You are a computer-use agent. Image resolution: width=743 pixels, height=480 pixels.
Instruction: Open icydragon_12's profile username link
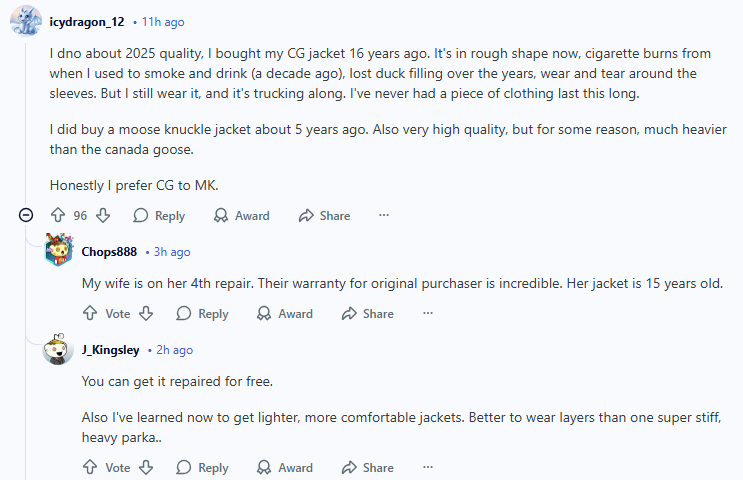click(87, 22)
